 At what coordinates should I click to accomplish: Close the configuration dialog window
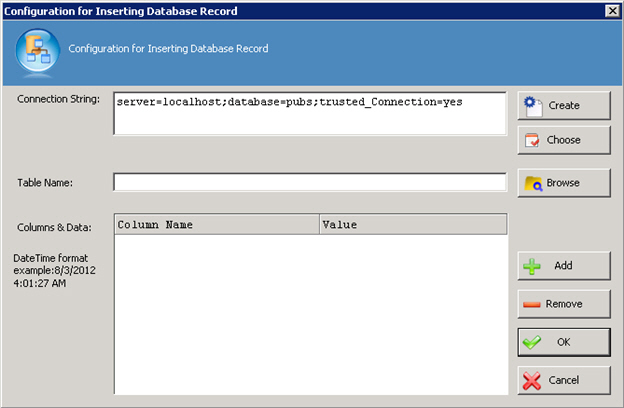611,10
